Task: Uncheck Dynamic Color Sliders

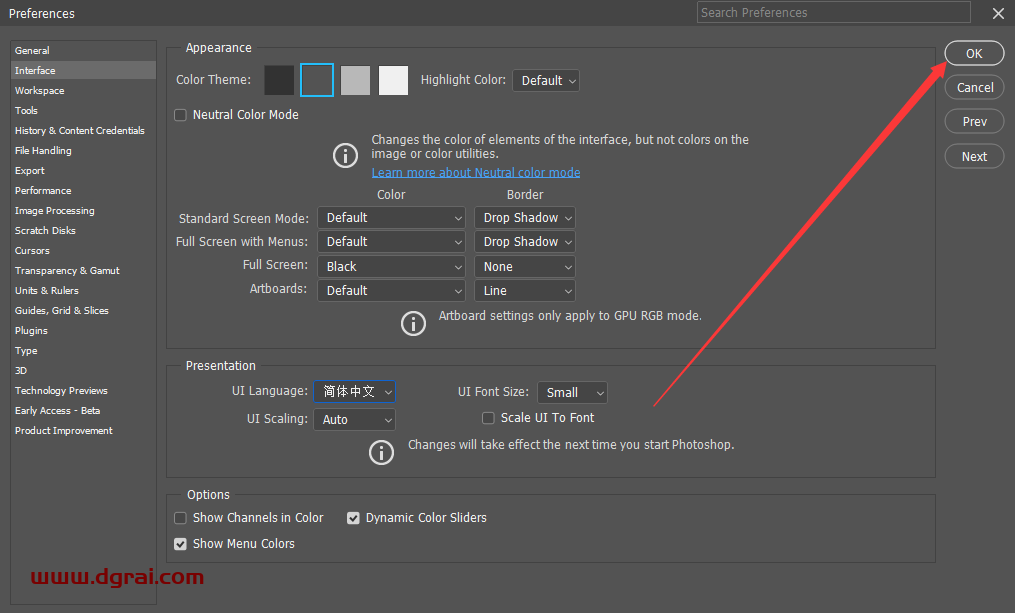Action: pos(353,518)
